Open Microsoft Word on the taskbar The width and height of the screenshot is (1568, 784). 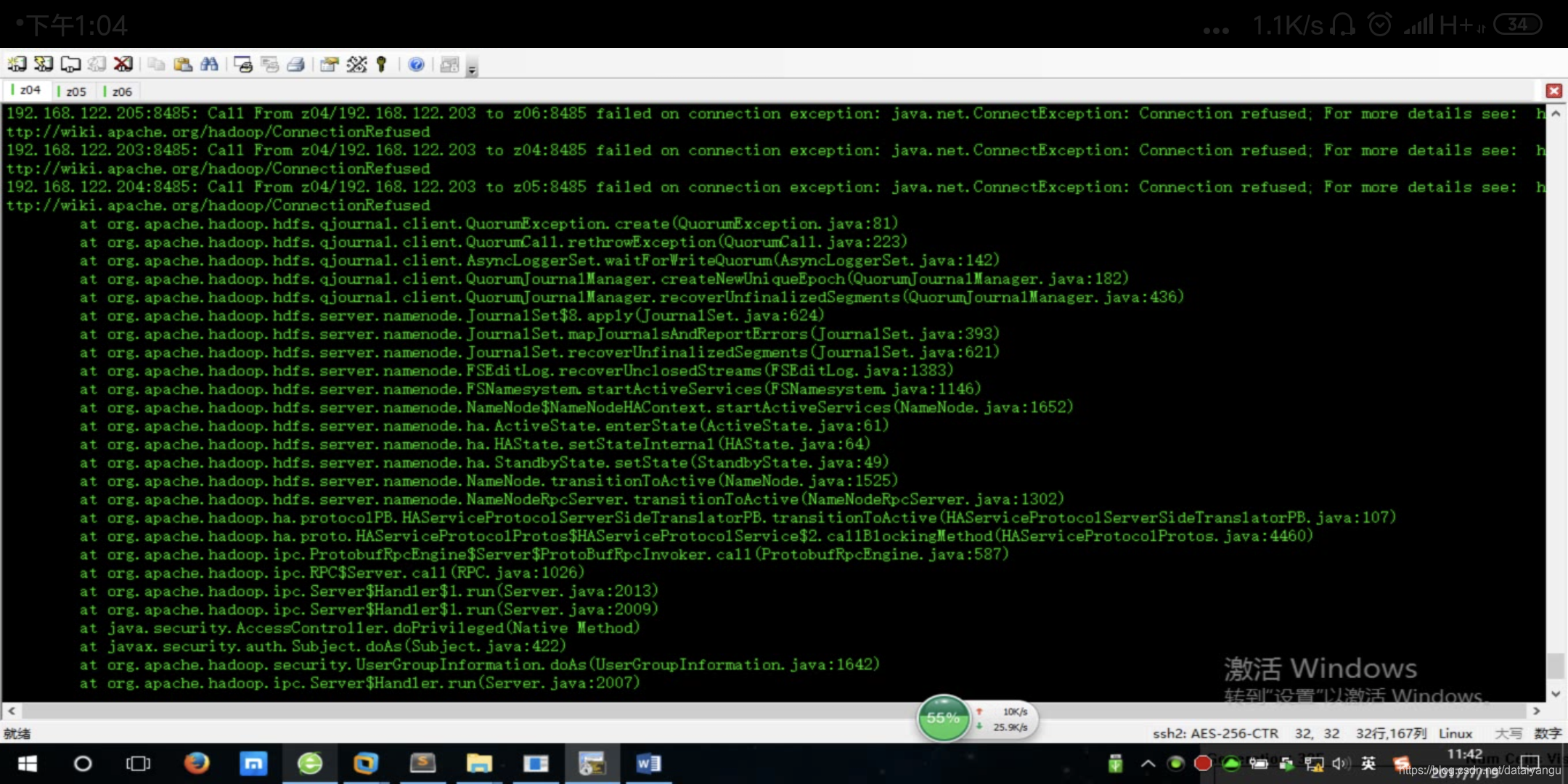click(x=648, y=764)
